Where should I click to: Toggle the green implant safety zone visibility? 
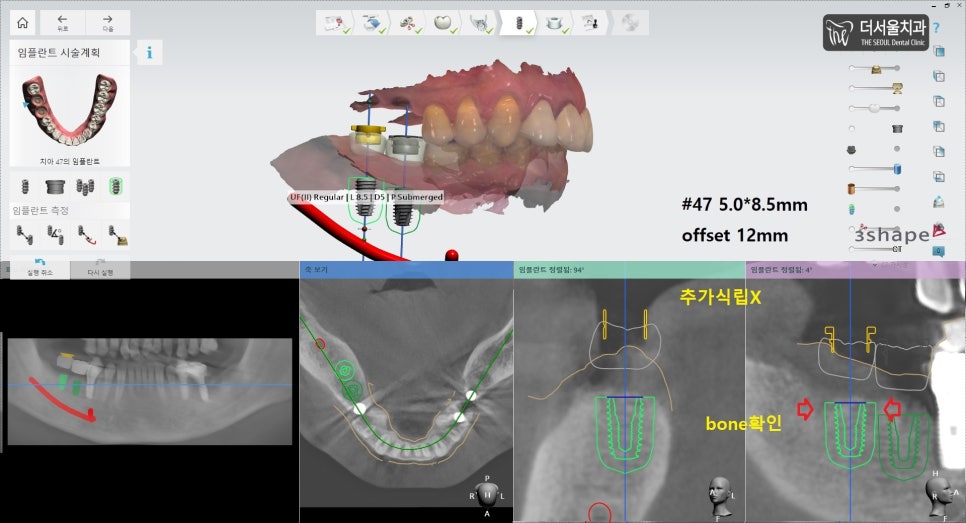851,209
